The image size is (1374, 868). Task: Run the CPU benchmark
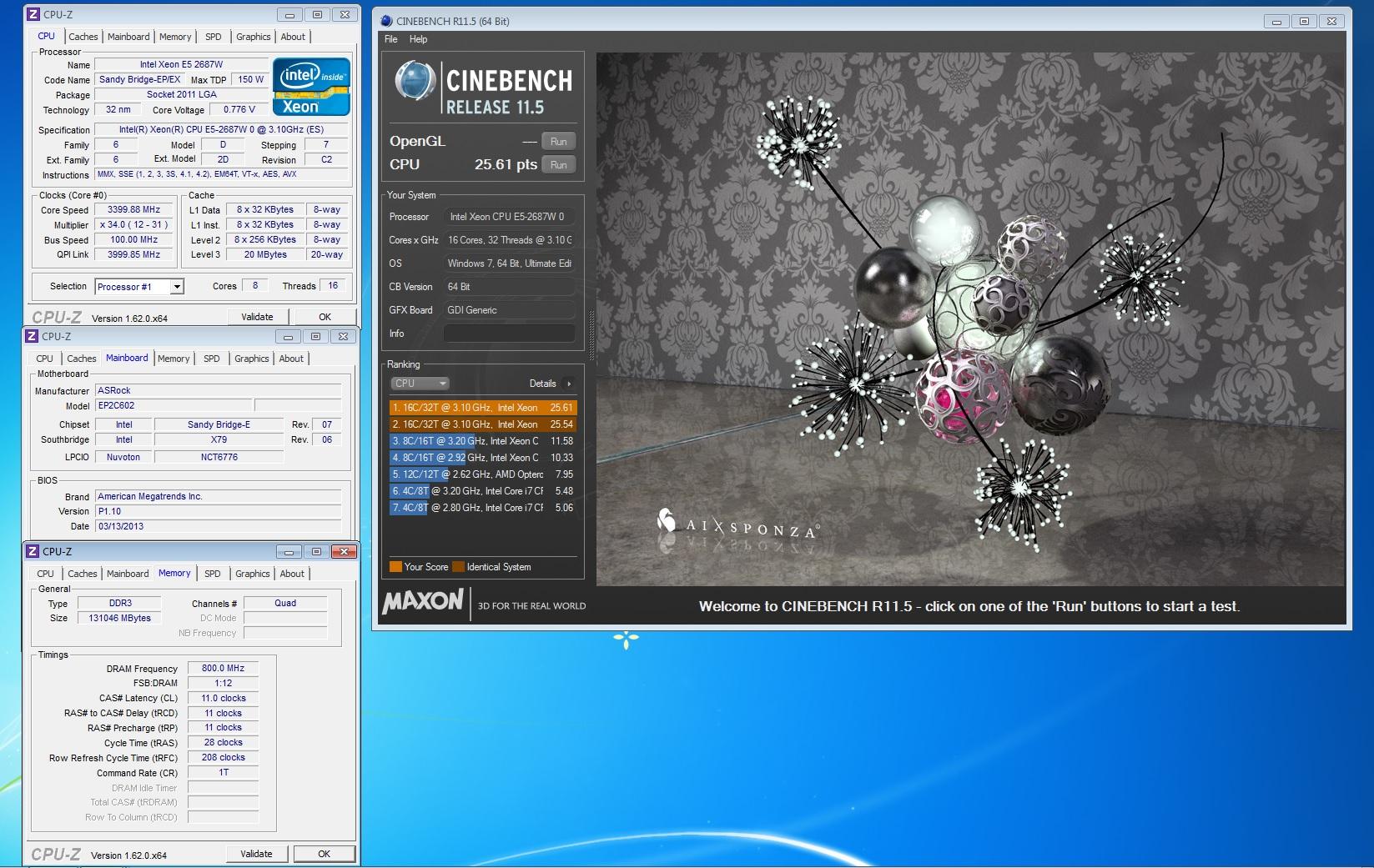click(x=559, y=165)
